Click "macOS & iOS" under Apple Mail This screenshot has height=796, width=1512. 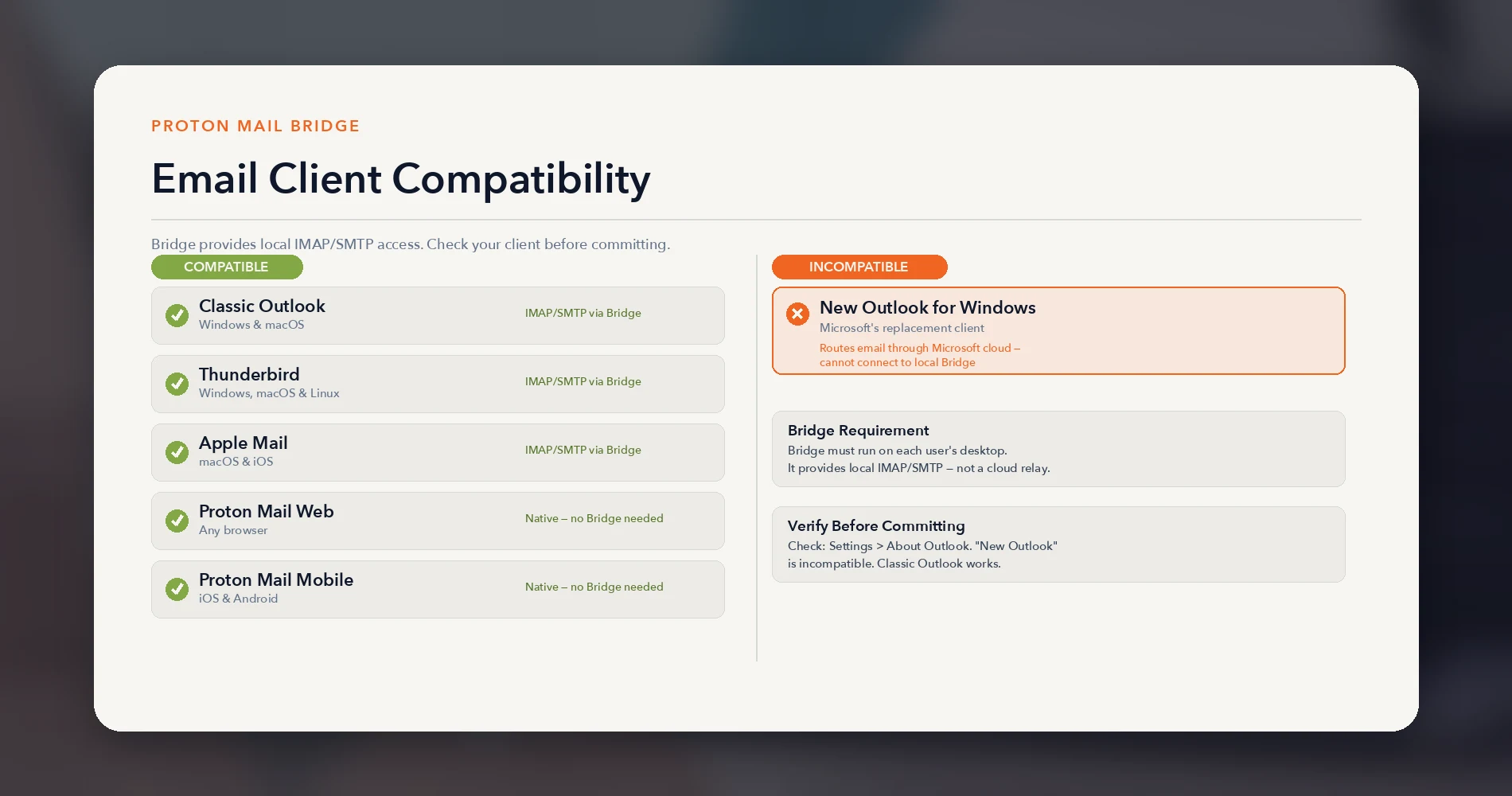point(236,462)
